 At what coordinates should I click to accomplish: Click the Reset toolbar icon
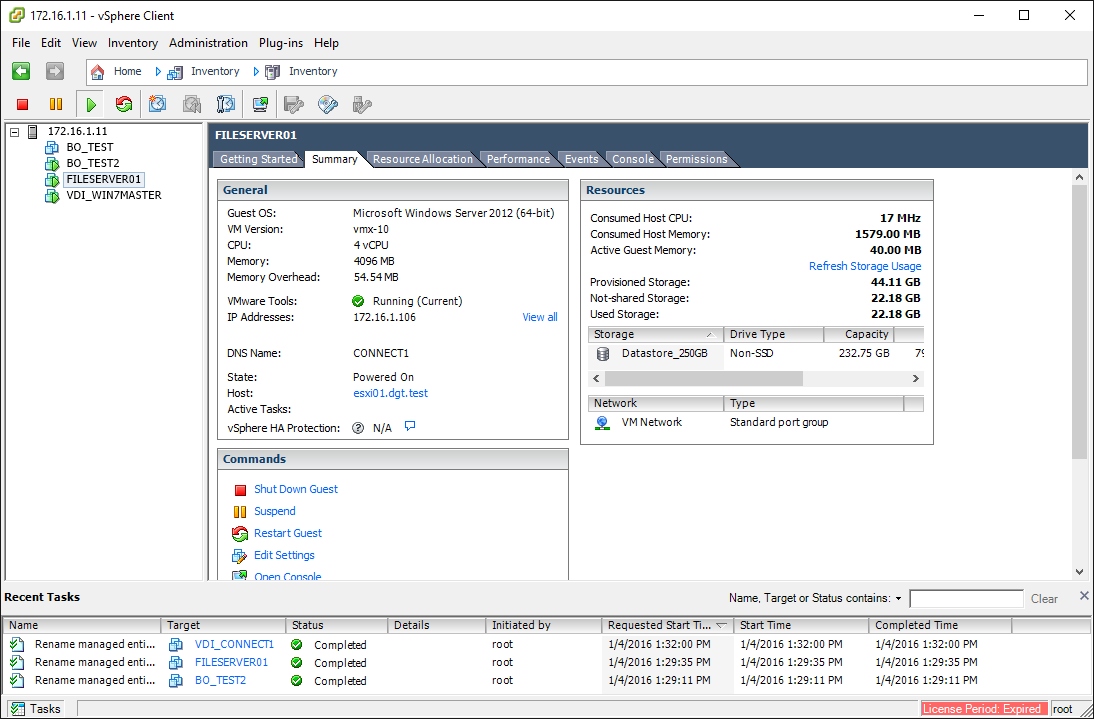click(x=123, y=105)
